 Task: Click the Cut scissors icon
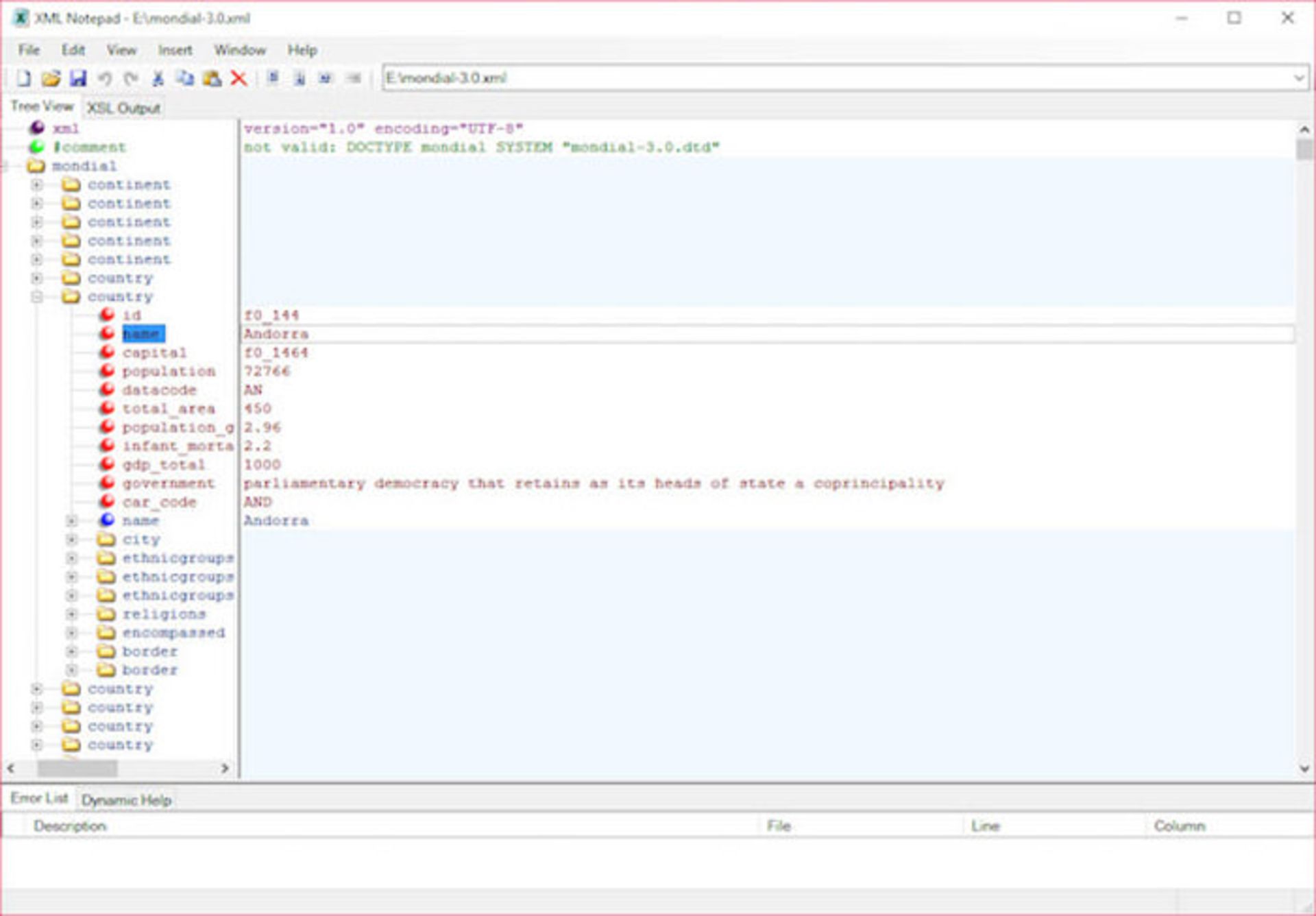pyautogui.click(x=158, y=78)
